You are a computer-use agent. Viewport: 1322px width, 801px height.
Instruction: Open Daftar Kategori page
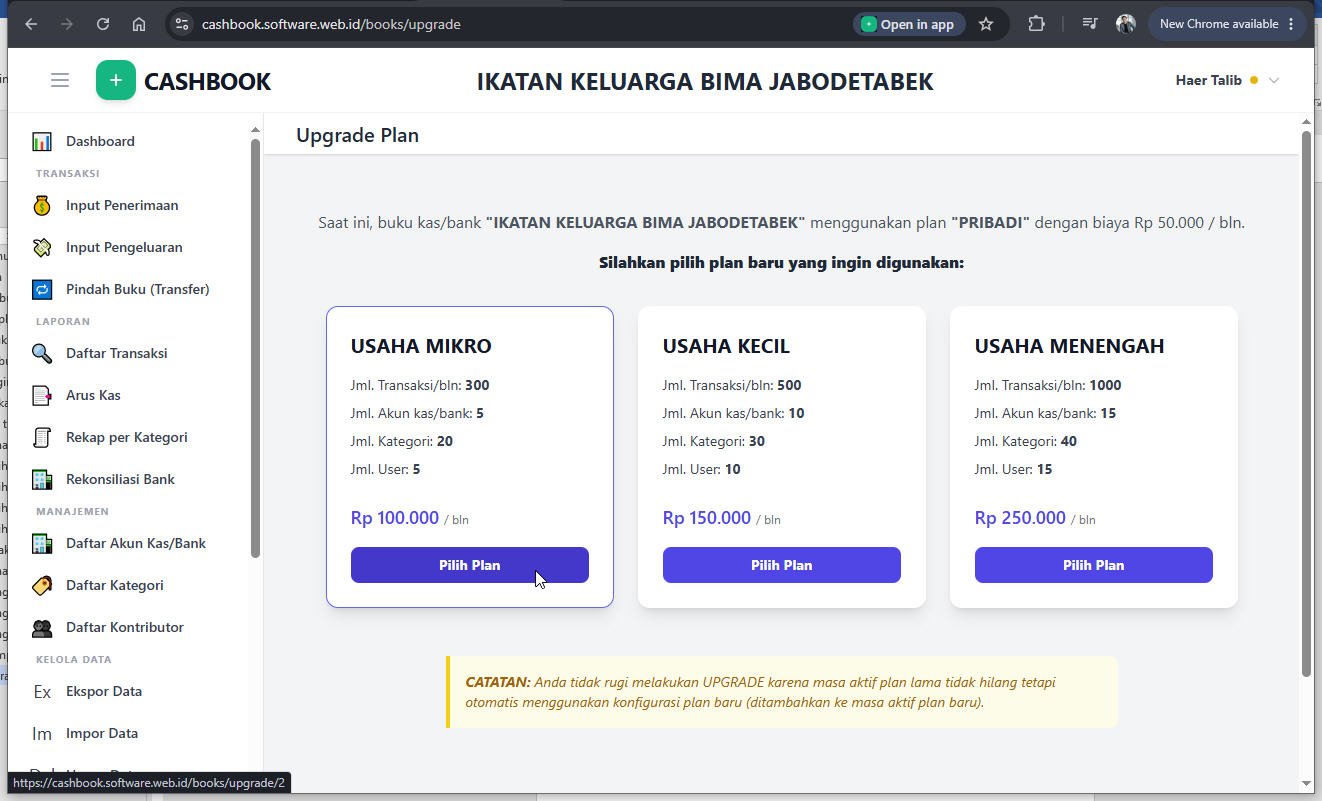click(x=115, y=585)
